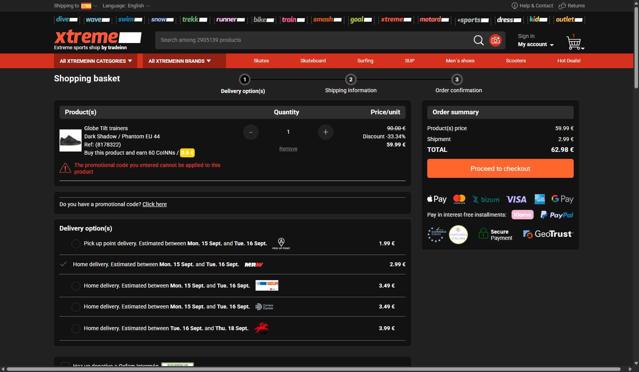Open the +sports store logo link
Viewport: 639px width, 372px height.
click(x=473, y=20)
